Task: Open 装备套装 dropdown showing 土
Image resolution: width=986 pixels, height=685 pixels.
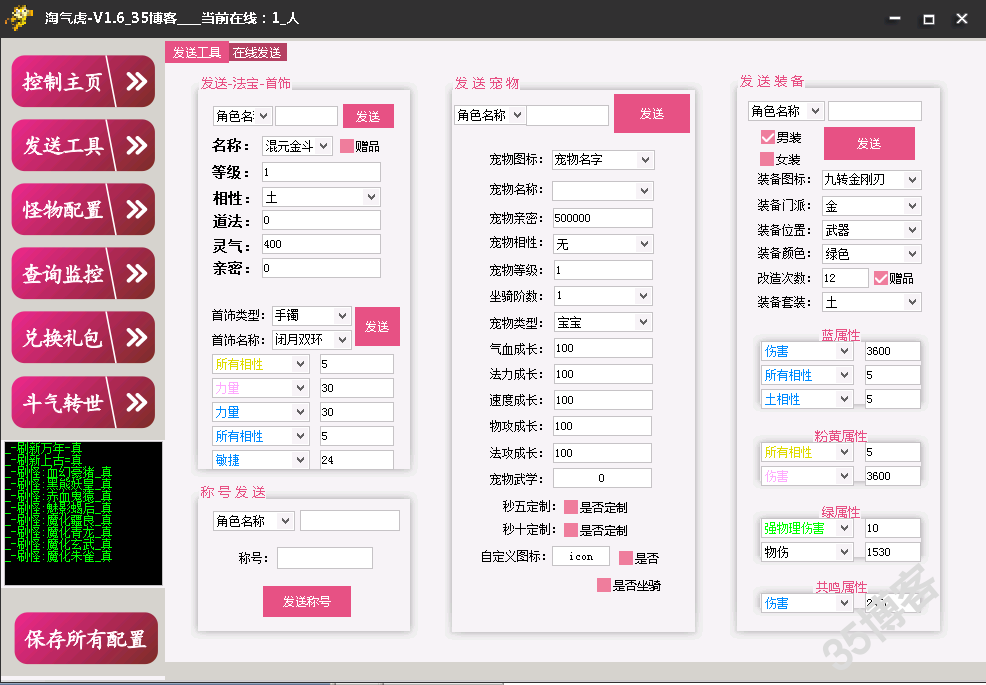Action: (872, 303)
